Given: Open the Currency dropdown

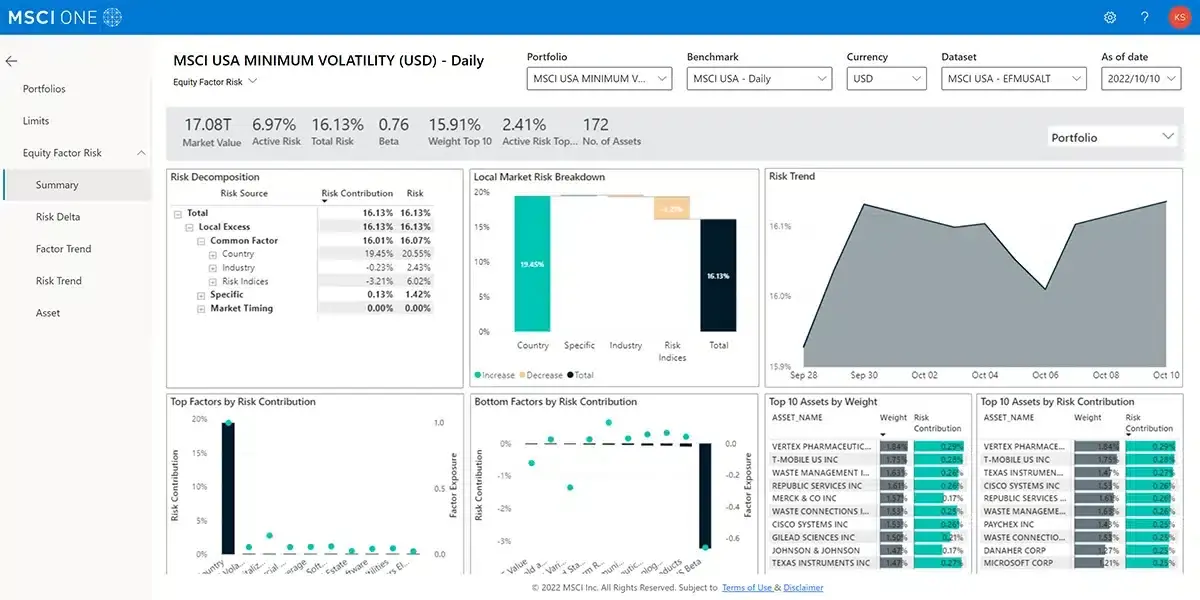Looking at the screenshot, I should [x=886, y=78].
